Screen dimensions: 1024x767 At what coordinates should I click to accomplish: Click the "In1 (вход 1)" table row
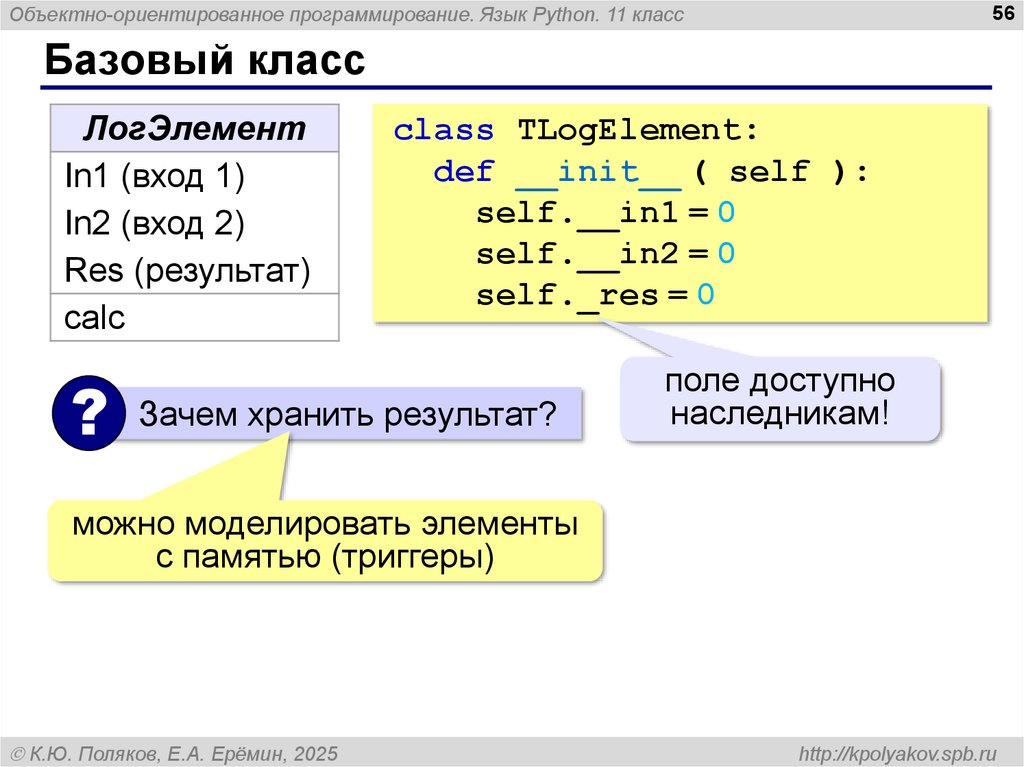coord(155,177)
